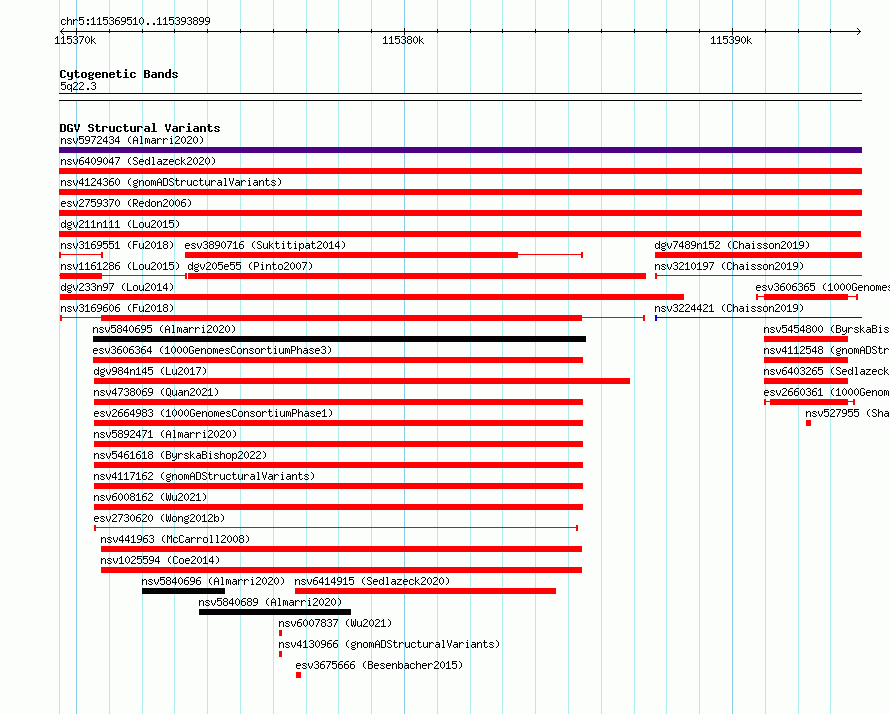
Task: Select the nsv5461618 (ByrskaBishop2022) label
Action: pos(180,455)
